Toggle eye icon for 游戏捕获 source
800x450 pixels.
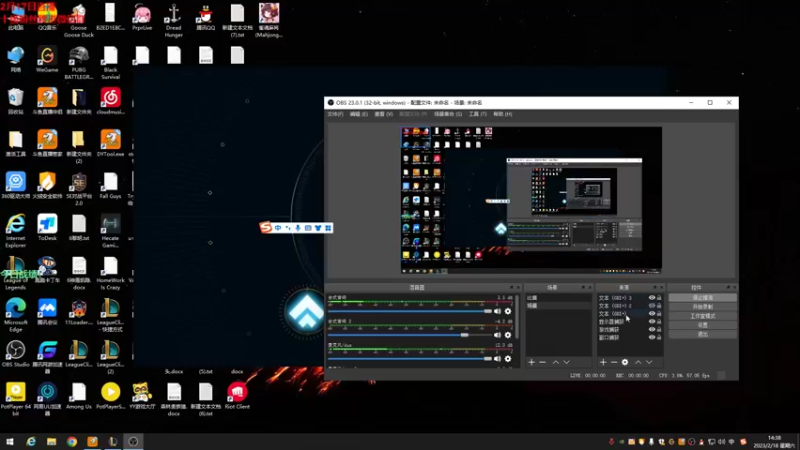652,330
